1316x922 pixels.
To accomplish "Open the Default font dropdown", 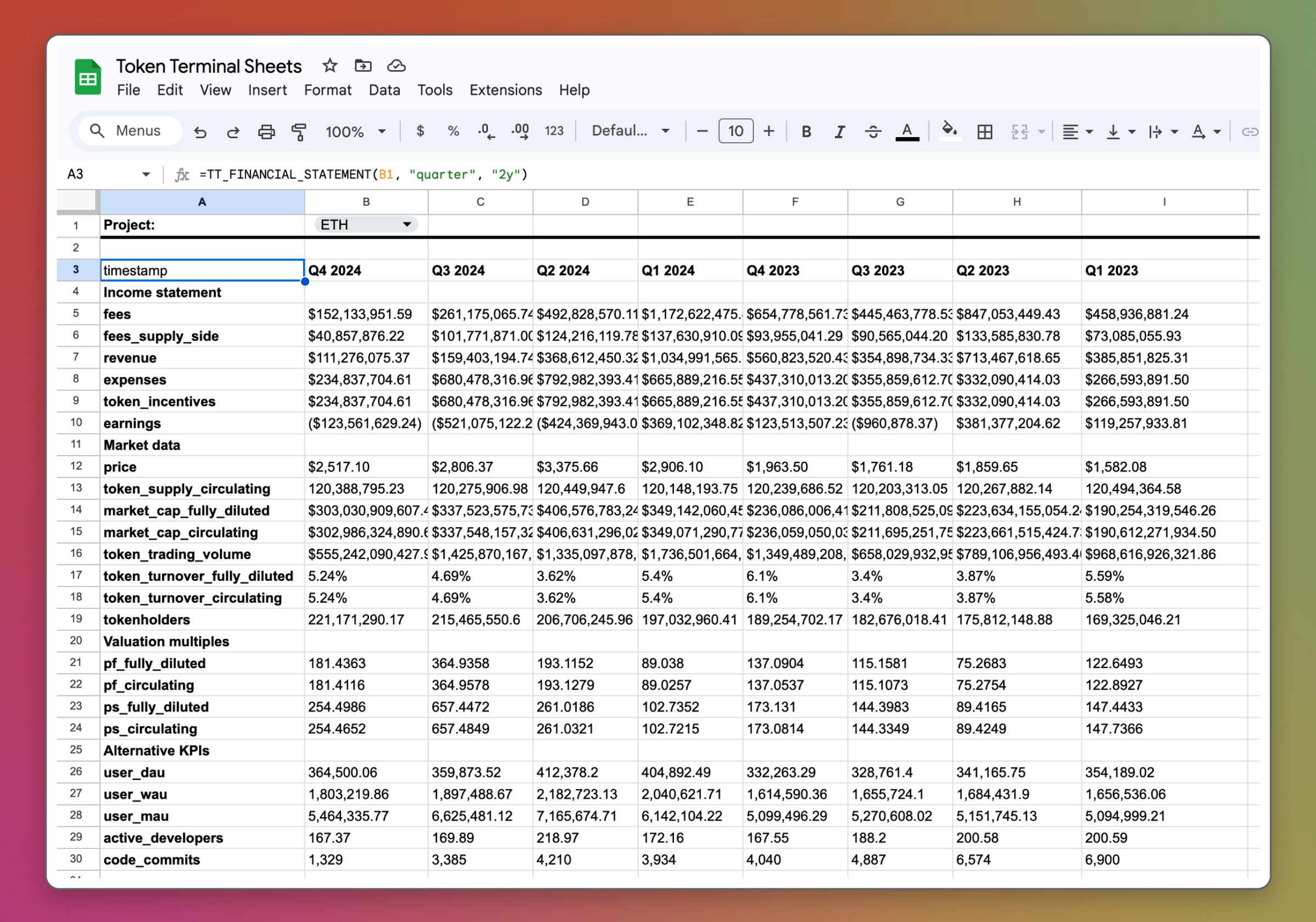I will click(631, 131).
